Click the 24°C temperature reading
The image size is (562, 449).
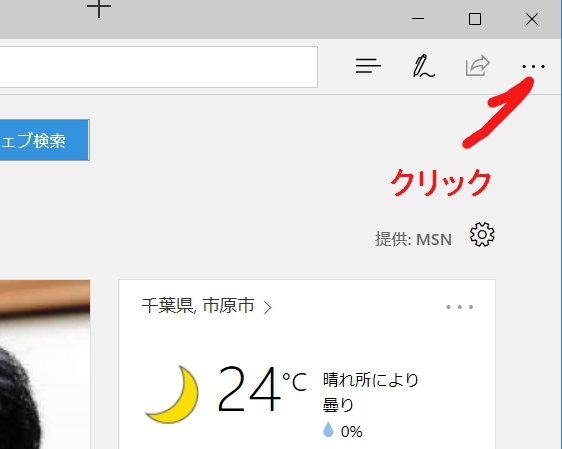coord(262,389)
